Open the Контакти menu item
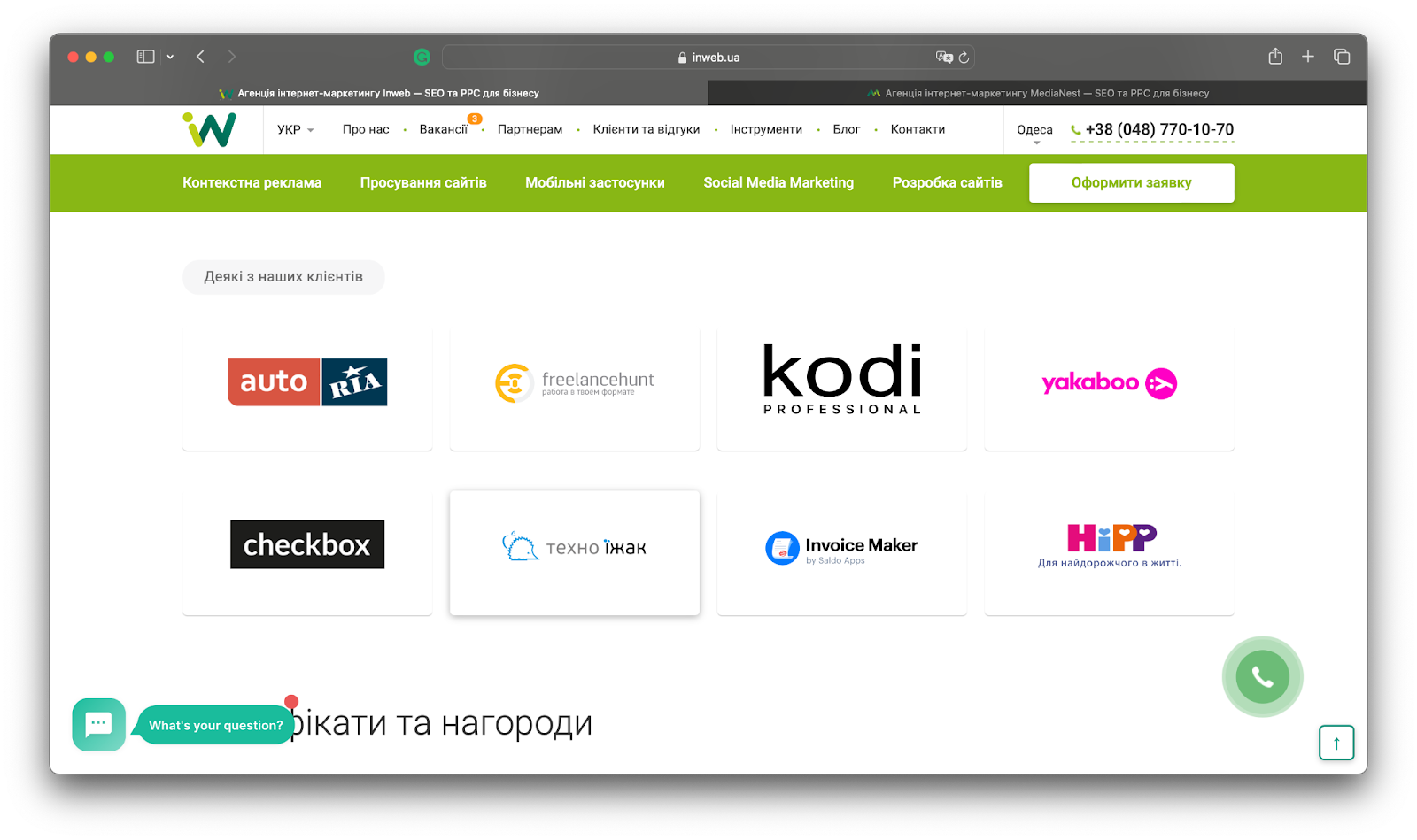Viewport: 1417px width, 840px height. pyautogui.click(x=918, y=129)
